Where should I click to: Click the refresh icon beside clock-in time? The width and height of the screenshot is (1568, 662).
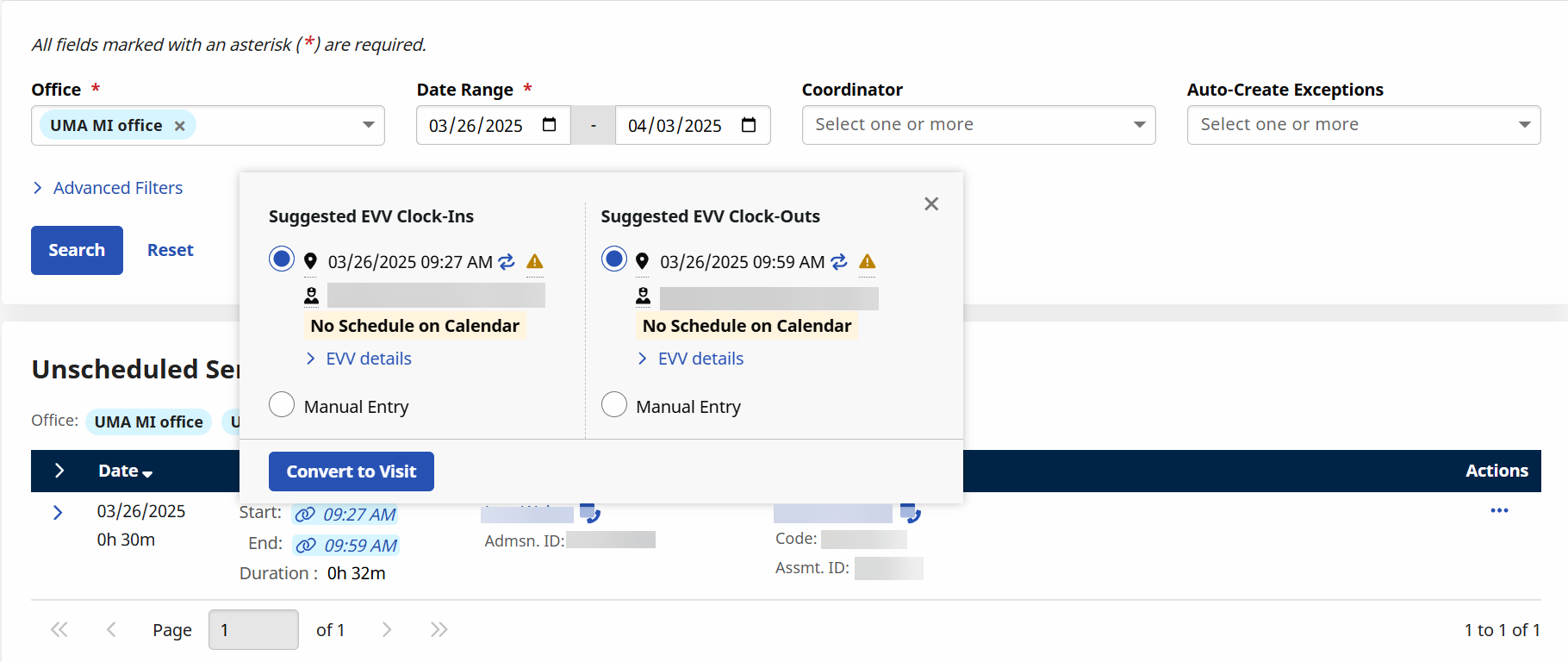pyautogui.click(x=506, y=261)
